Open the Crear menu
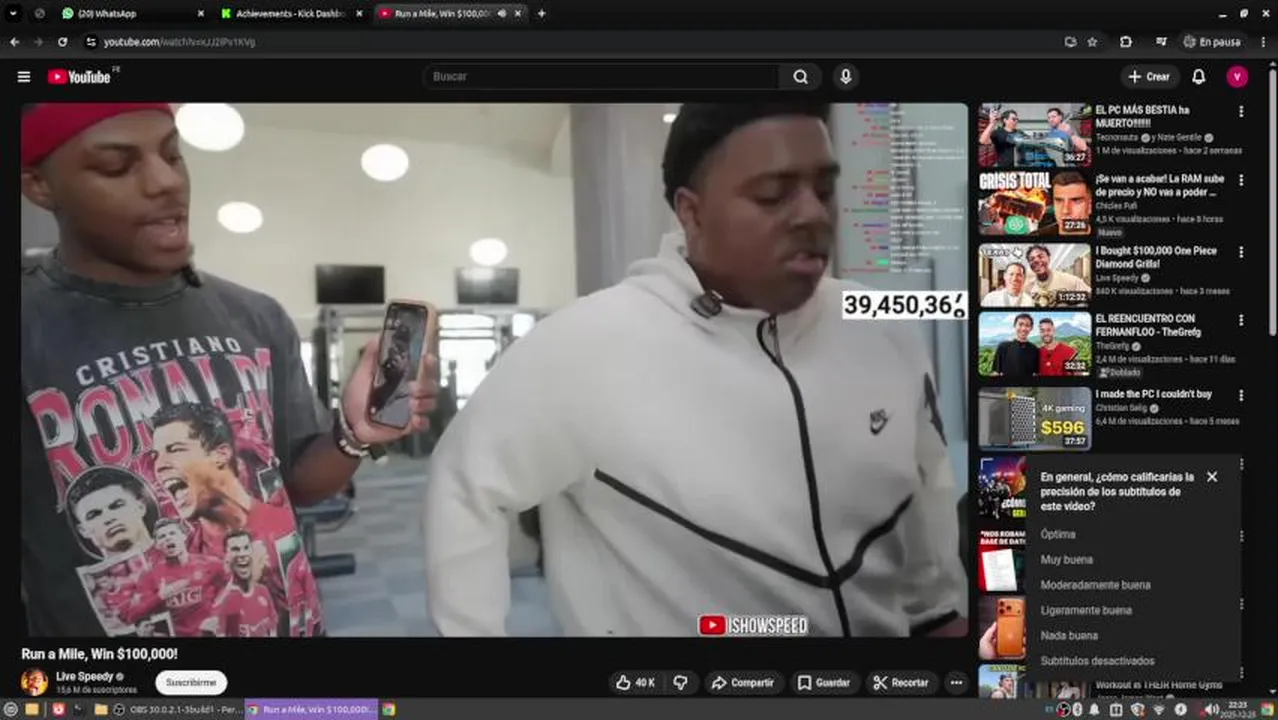Viewport: 1278px width, 720px height. click(x=1149, y=77)
